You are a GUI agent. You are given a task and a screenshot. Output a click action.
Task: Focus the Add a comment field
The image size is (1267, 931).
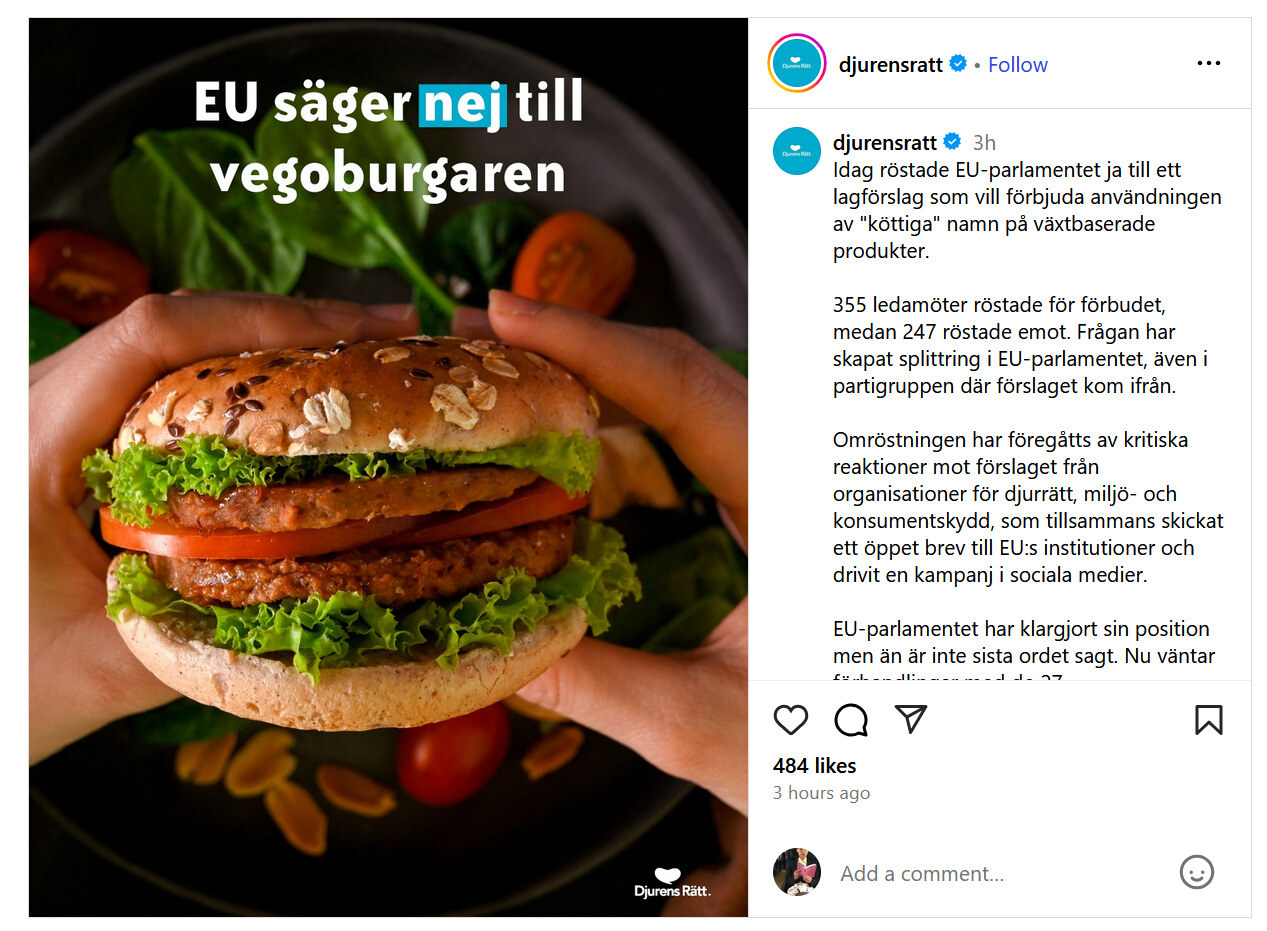click(x=1000, y=873)
